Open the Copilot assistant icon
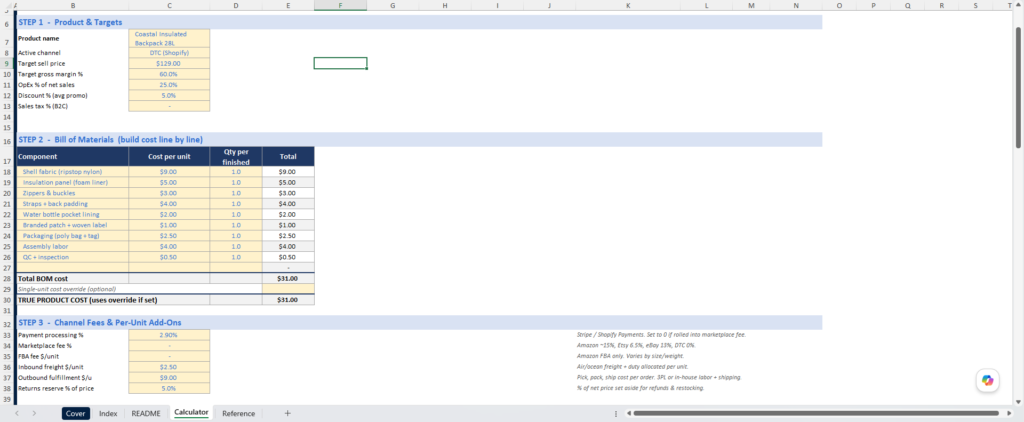 (987, 381)
